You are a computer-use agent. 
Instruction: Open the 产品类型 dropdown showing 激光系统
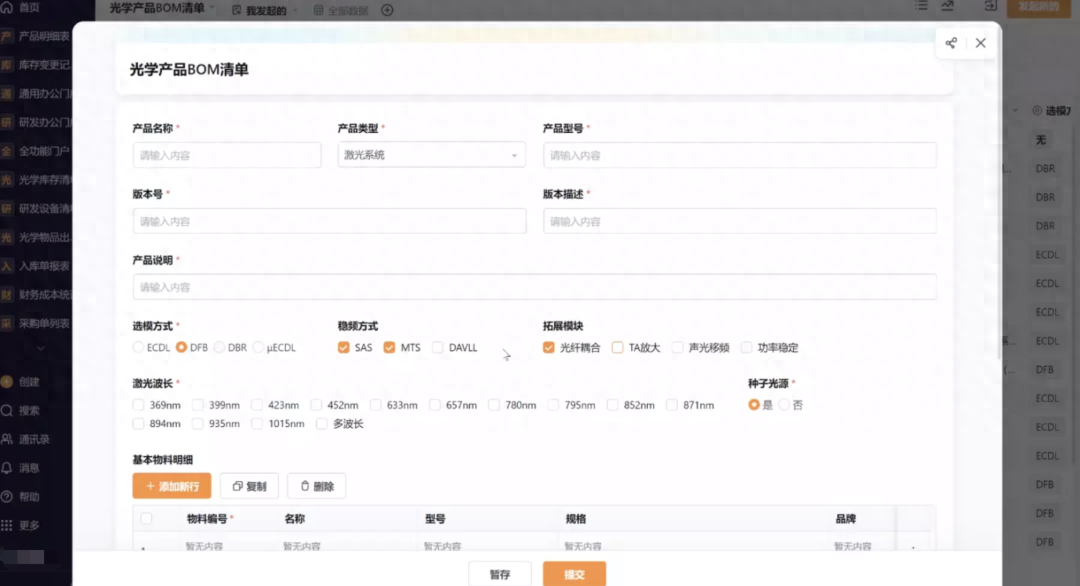[x=432, y=155]
